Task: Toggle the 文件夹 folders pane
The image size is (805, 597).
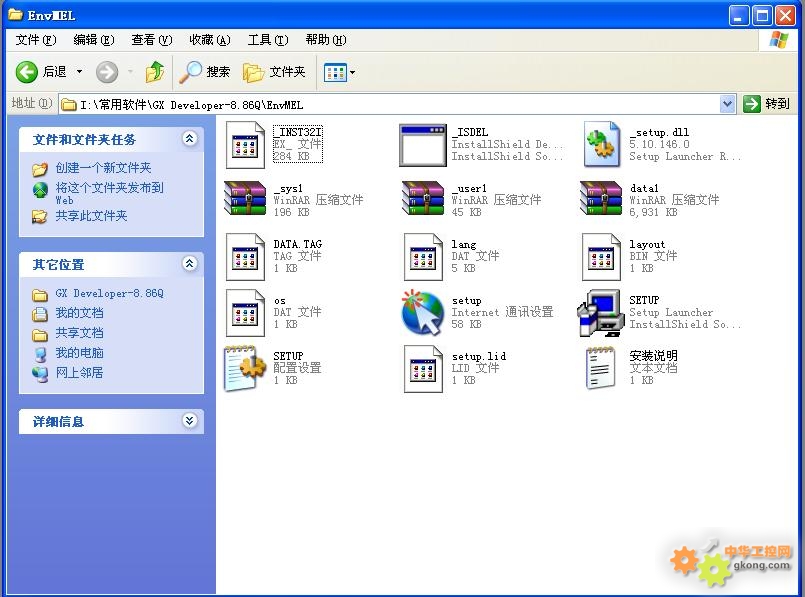Action: click(x=274, y=72)
